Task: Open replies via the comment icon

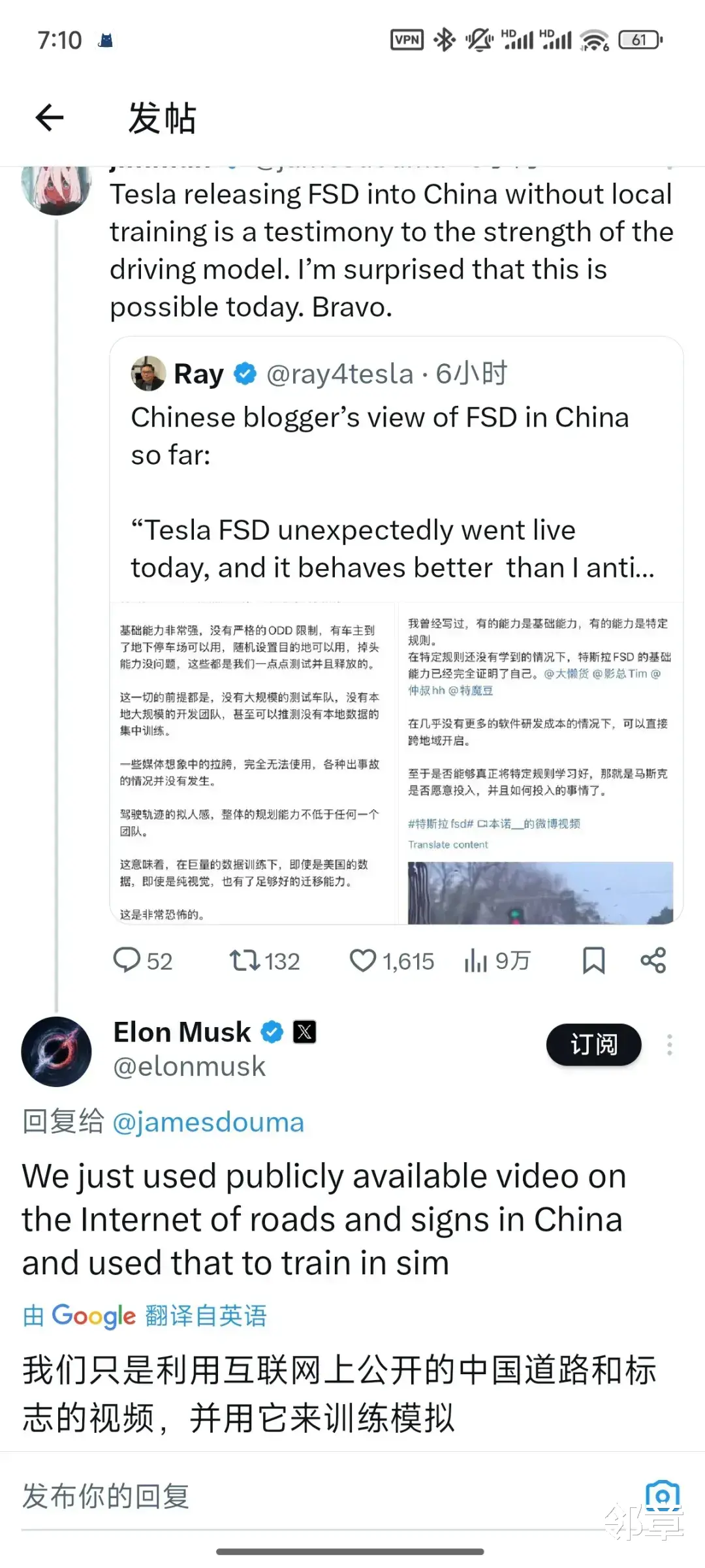Action: pyautogui.click(x=127, y=961)
